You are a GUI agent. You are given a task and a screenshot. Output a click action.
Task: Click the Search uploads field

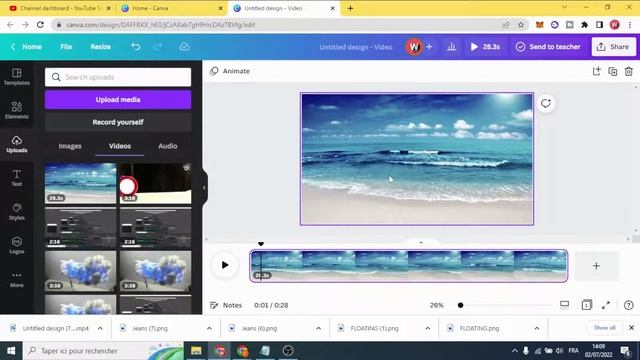click(x=118, y=77)
